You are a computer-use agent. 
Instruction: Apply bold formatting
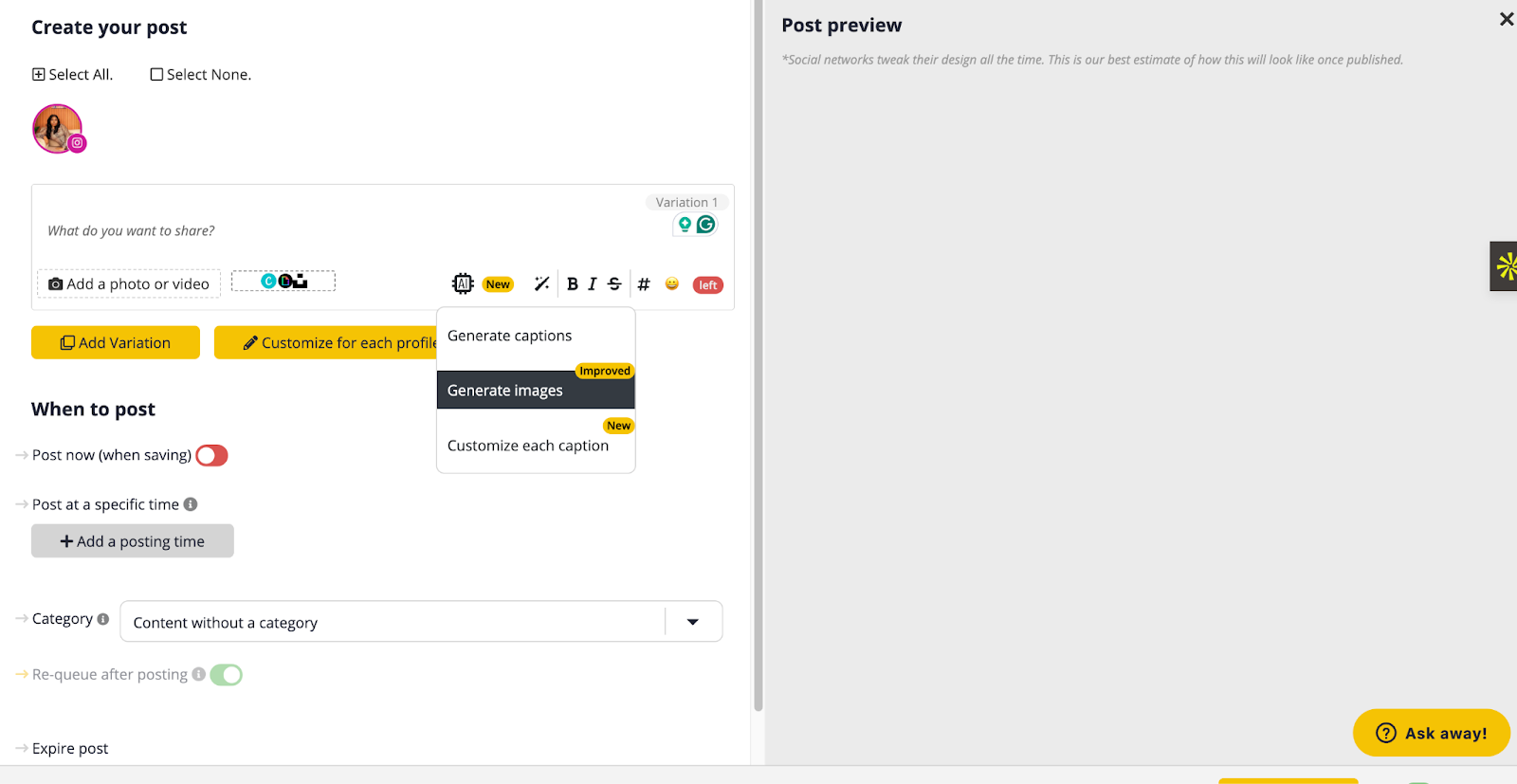572,284
